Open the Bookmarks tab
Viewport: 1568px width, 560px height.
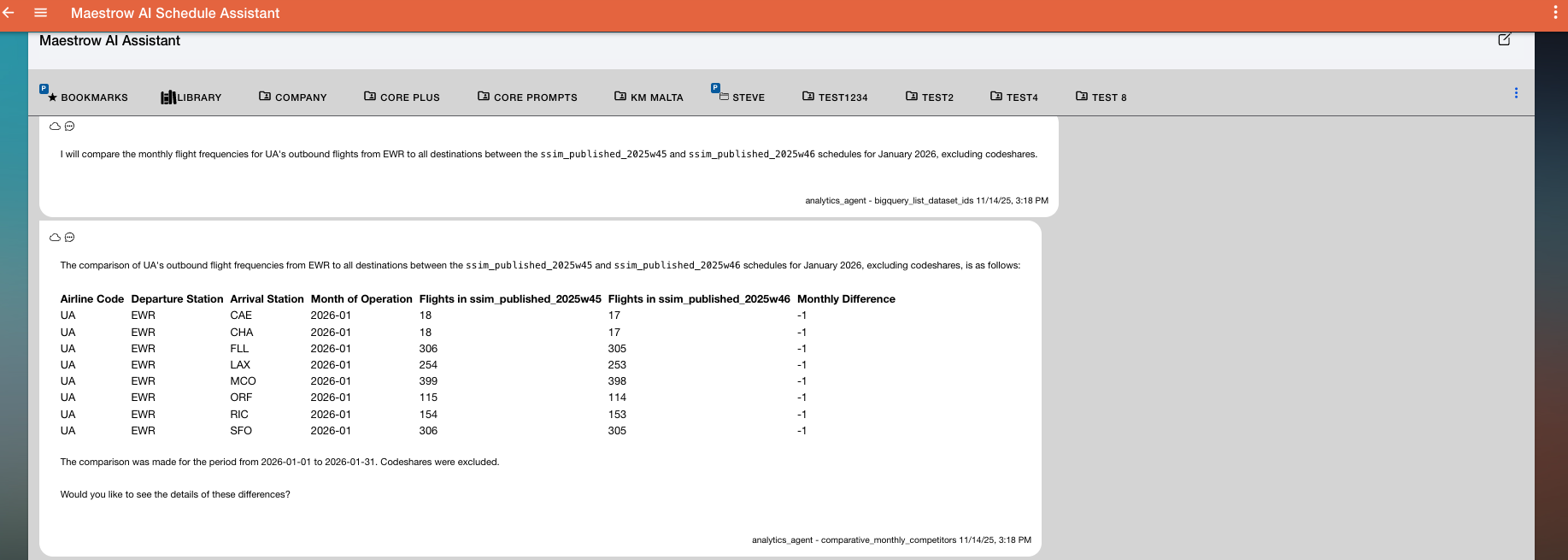(87, 97)
